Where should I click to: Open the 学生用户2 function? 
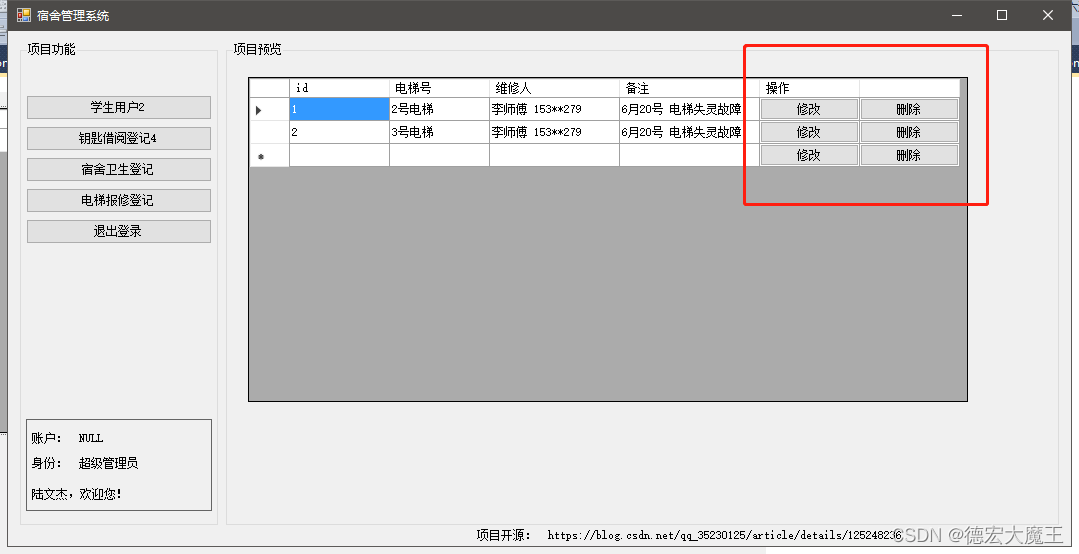(119, 107)
